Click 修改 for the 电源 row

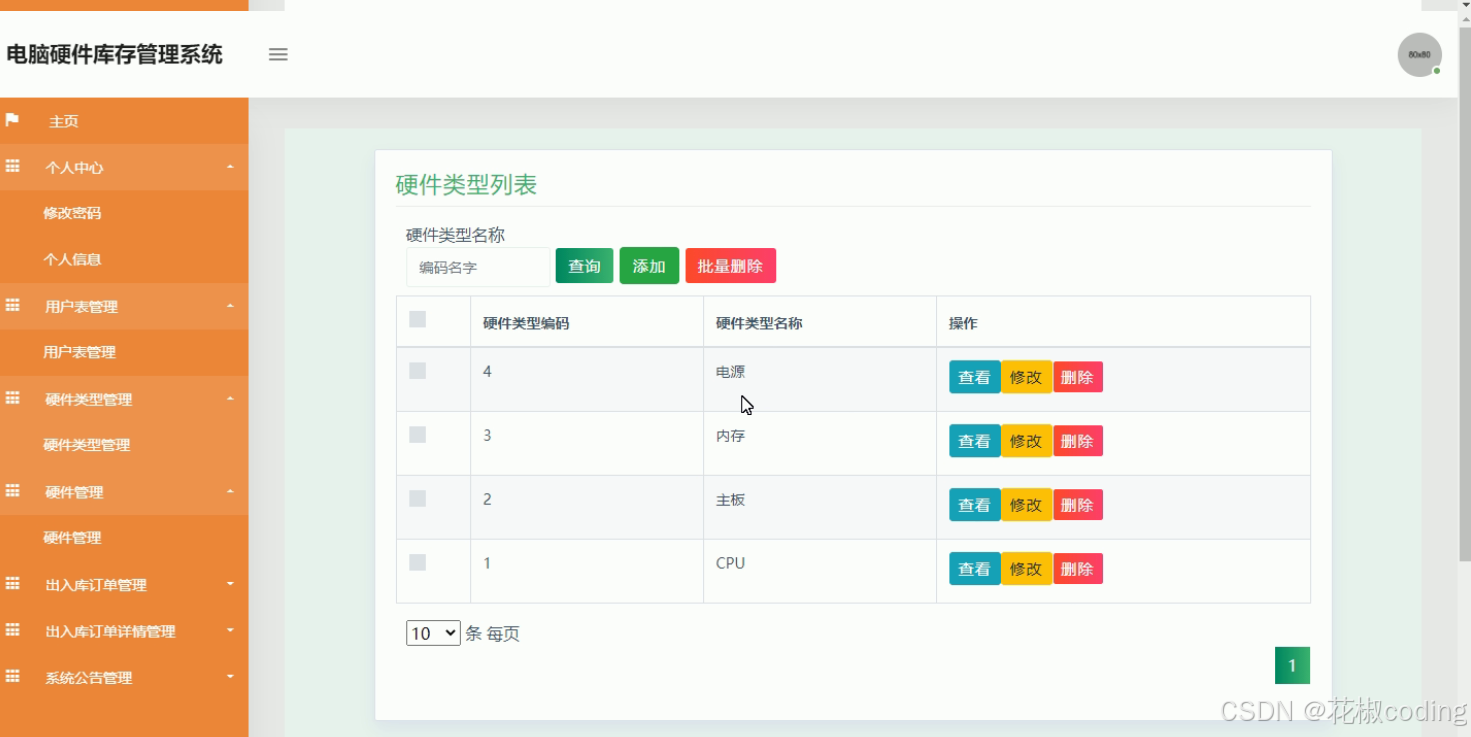1026,377
